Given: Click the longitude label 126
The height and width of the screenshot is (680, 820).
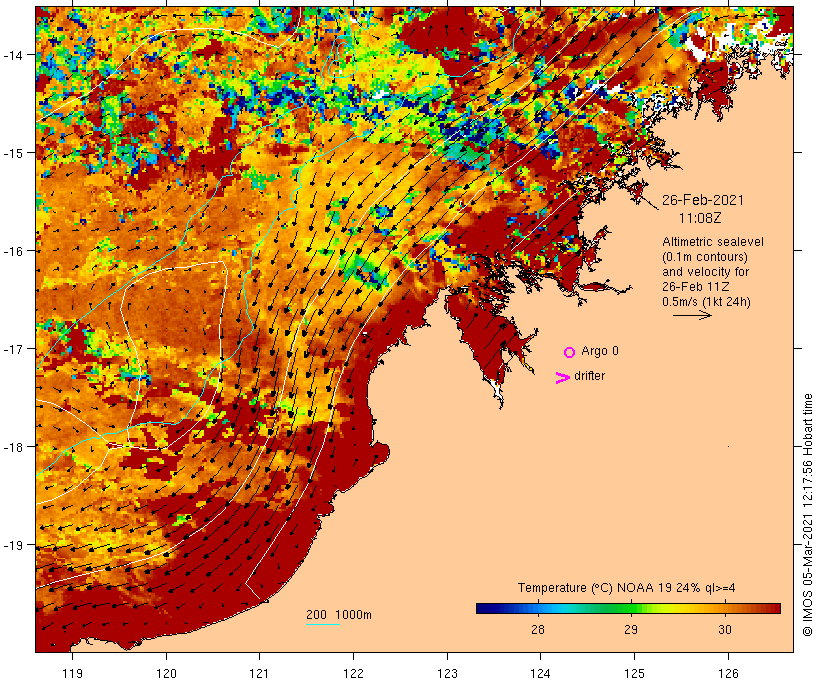Looking at the screenshot, I should (x=728, y=673).
